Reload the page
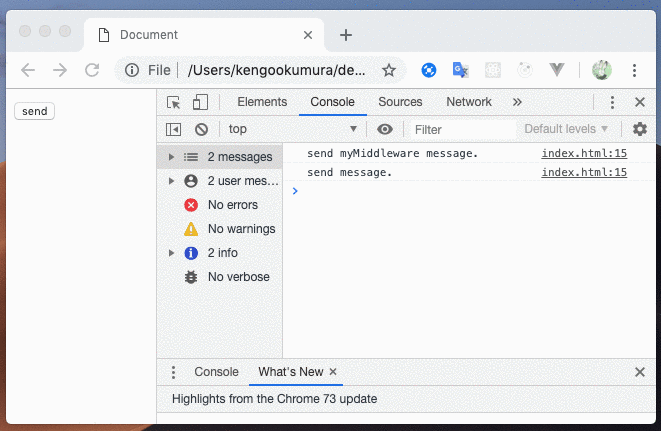This screenshot has height=431, width=661. [92, 70]
